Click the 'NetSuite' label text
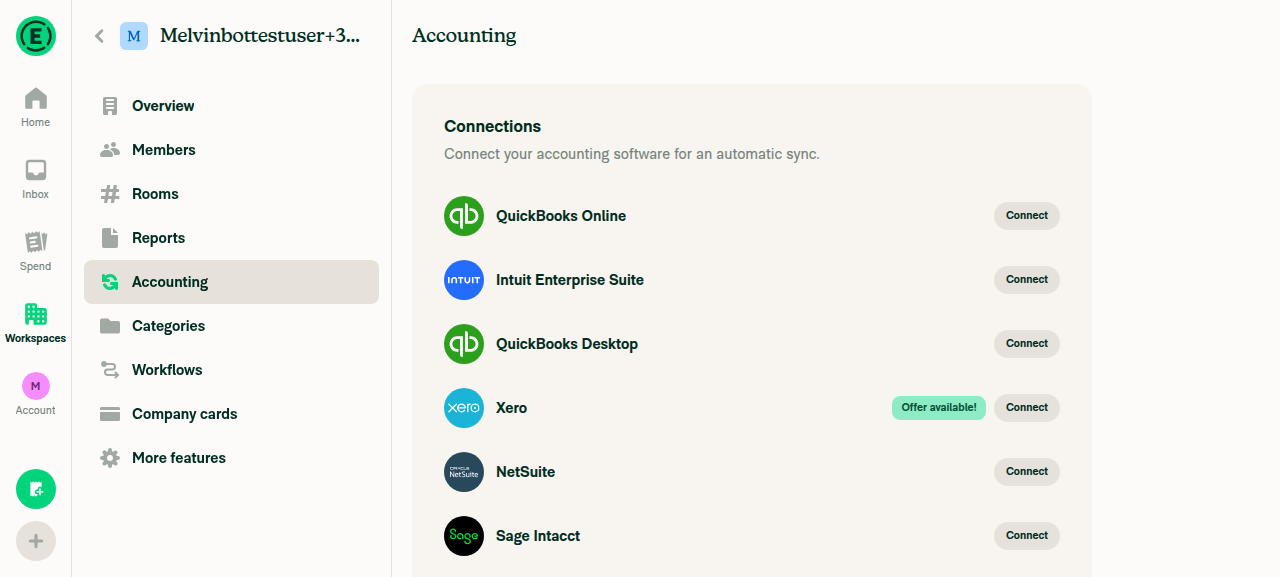Viewport: 1280px width, 577px height. pos(525,472)
